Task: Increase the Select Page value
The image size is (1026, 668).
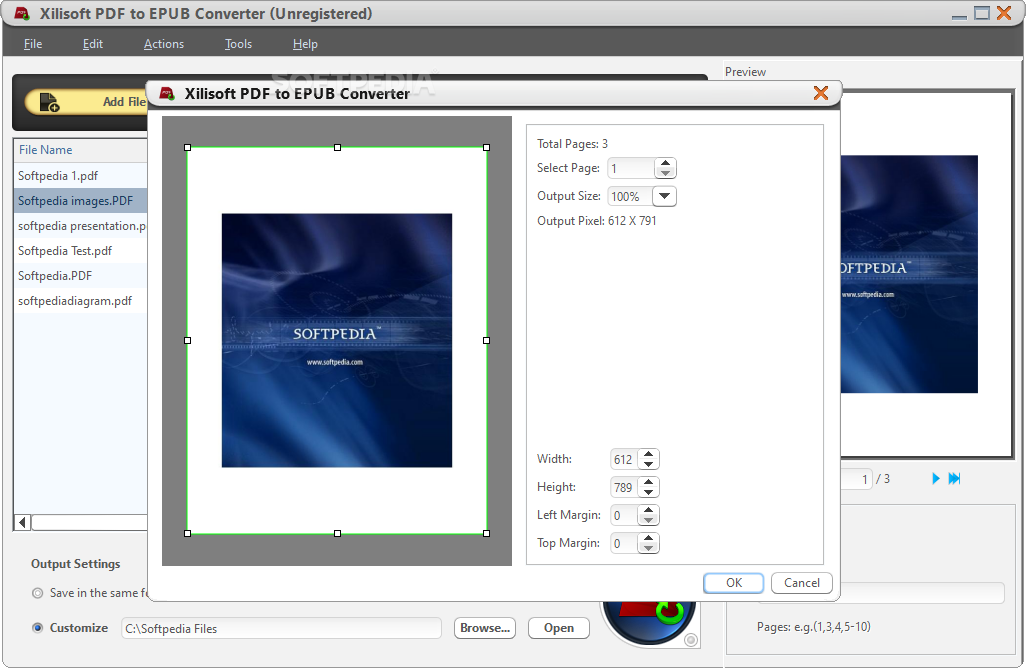Action: [665, 164]
